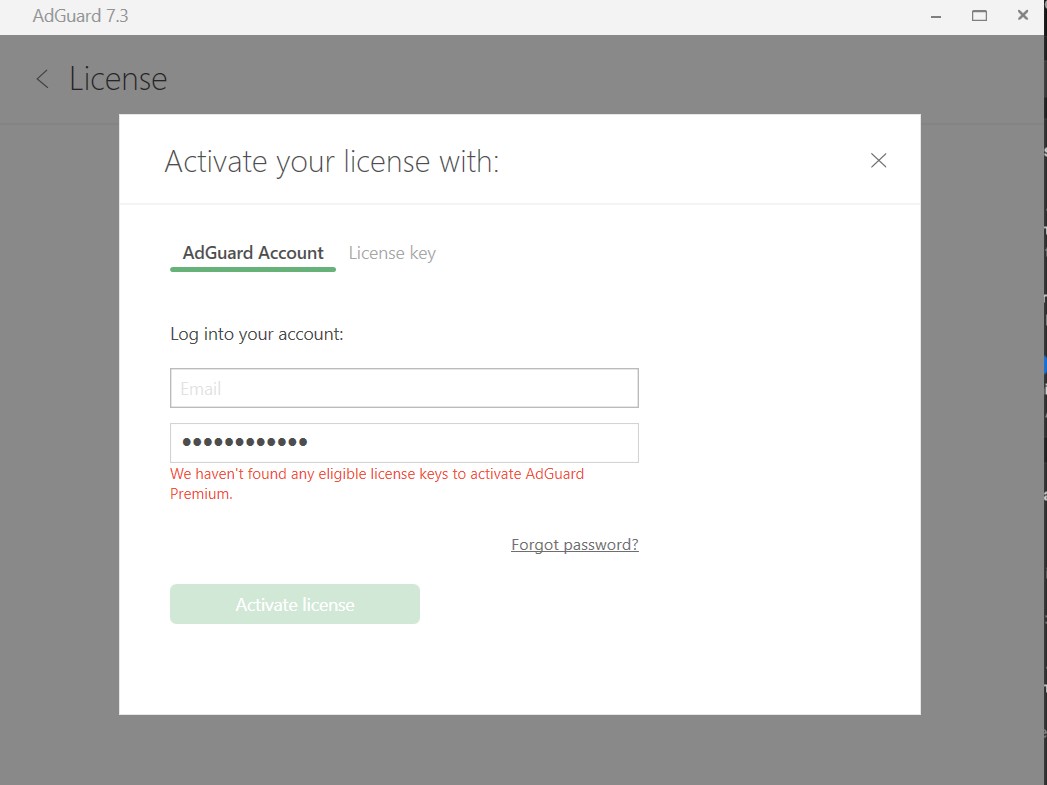
Task: Click the red no eligible license keys error
Action: click(x=377, y=474)
